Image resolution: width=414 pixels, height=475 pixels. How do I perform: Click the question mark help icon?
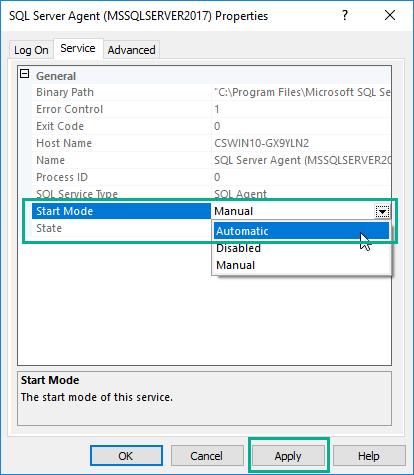coord(345,15)
